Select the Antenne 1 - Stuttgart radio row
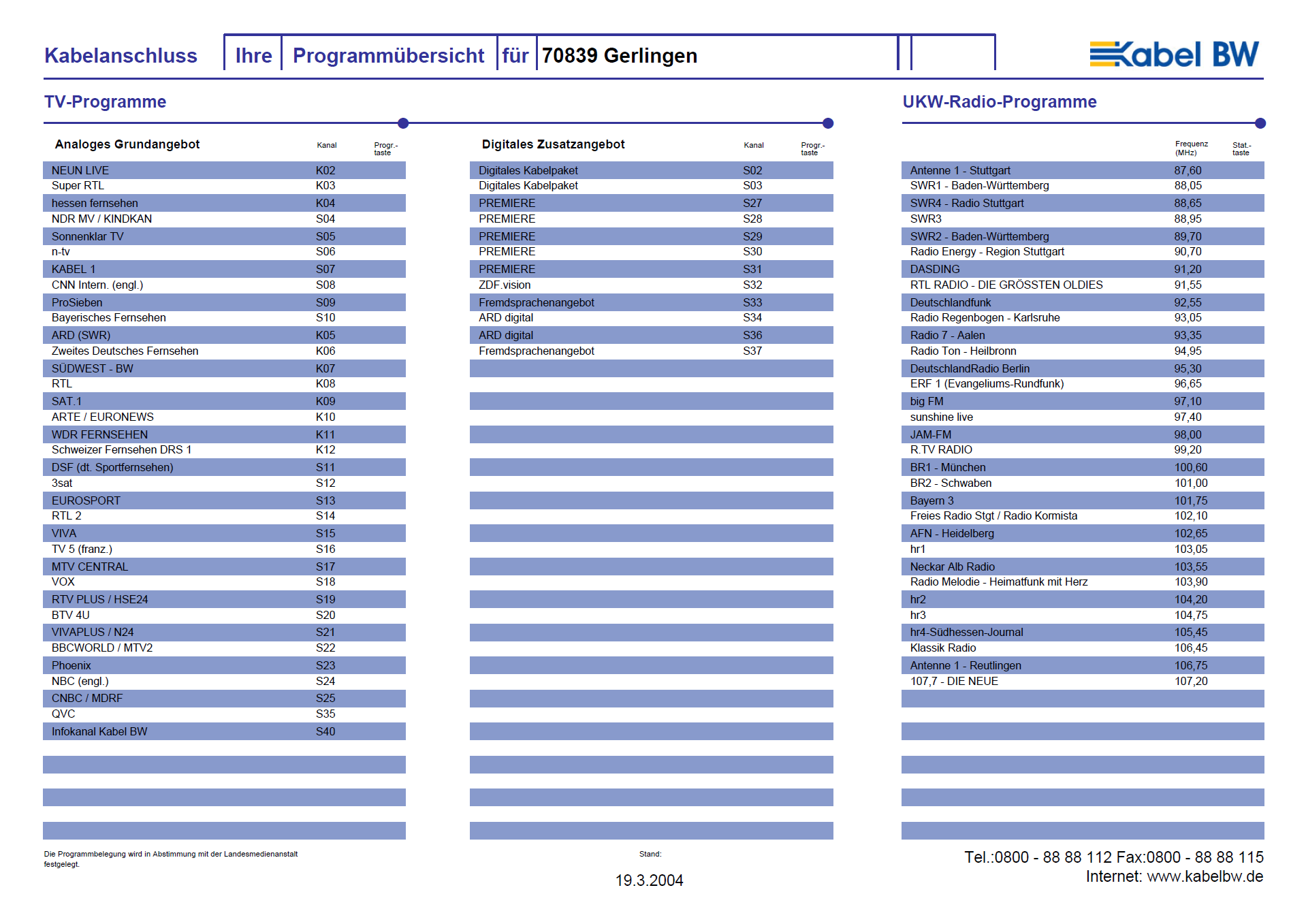Viewport: 1306px width, 924px height. pos(1083,170)
